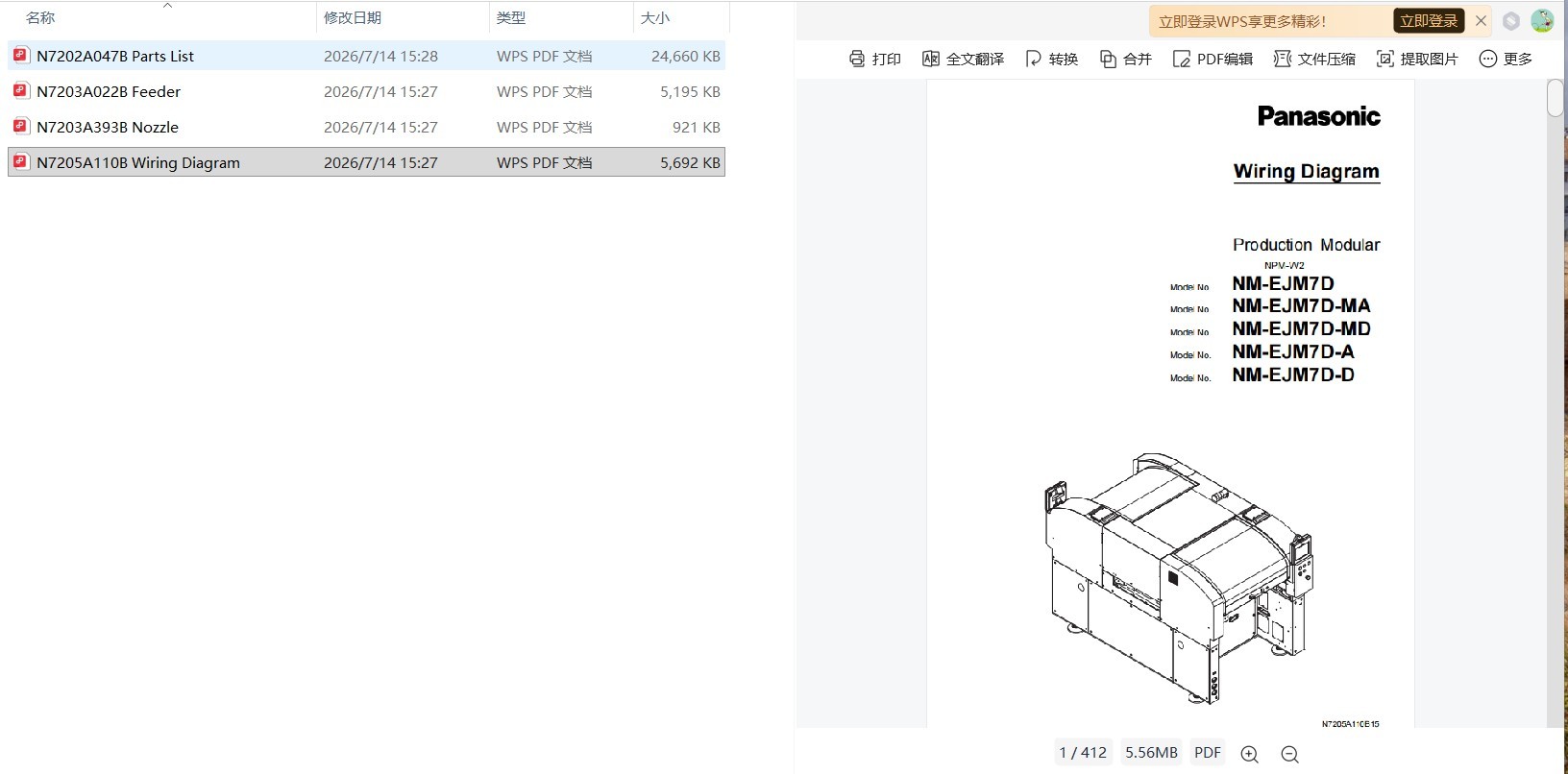Click the page indicator 1 / 412
1568x774 pixels.
click(1083, 753)
